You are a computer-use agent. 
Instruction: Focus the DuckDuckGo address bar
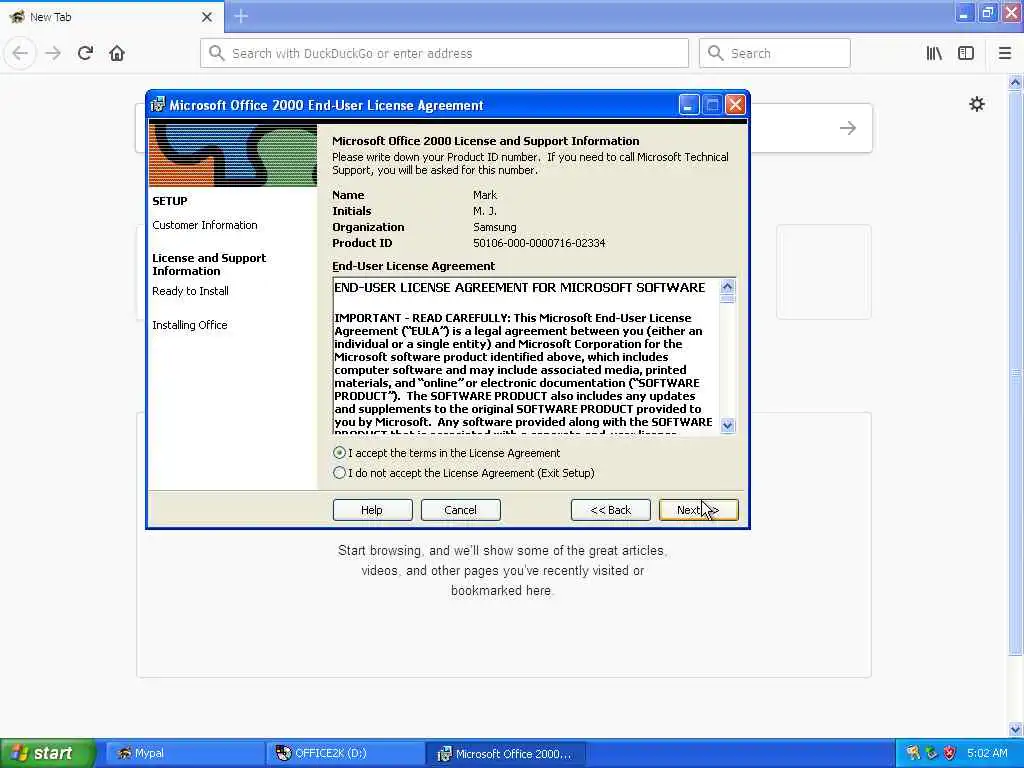pos(444,53)
